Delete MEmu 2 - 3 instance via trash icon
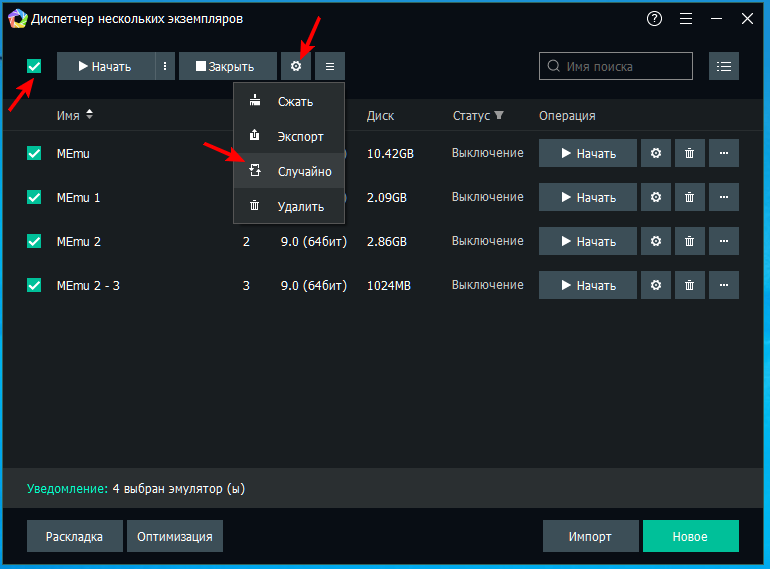The width and height of the screenshot is (770, 569). pyautogui.click(x=689, y=285)
